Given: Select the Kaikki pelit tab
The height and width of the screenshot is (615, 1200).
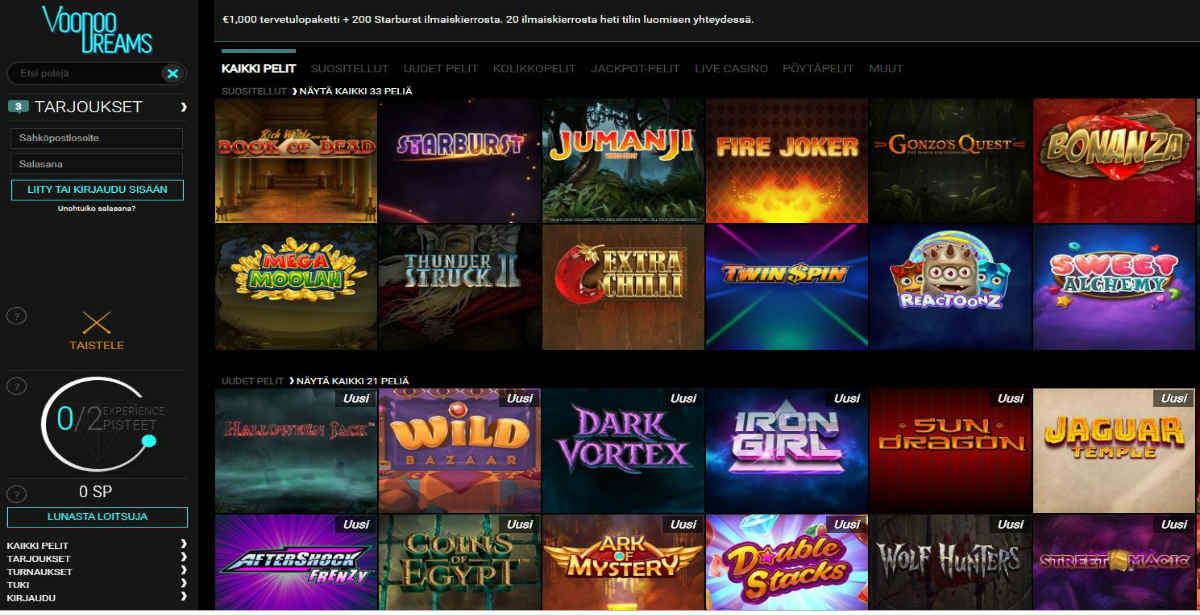Looking at the screenshot, I should 258,68.
